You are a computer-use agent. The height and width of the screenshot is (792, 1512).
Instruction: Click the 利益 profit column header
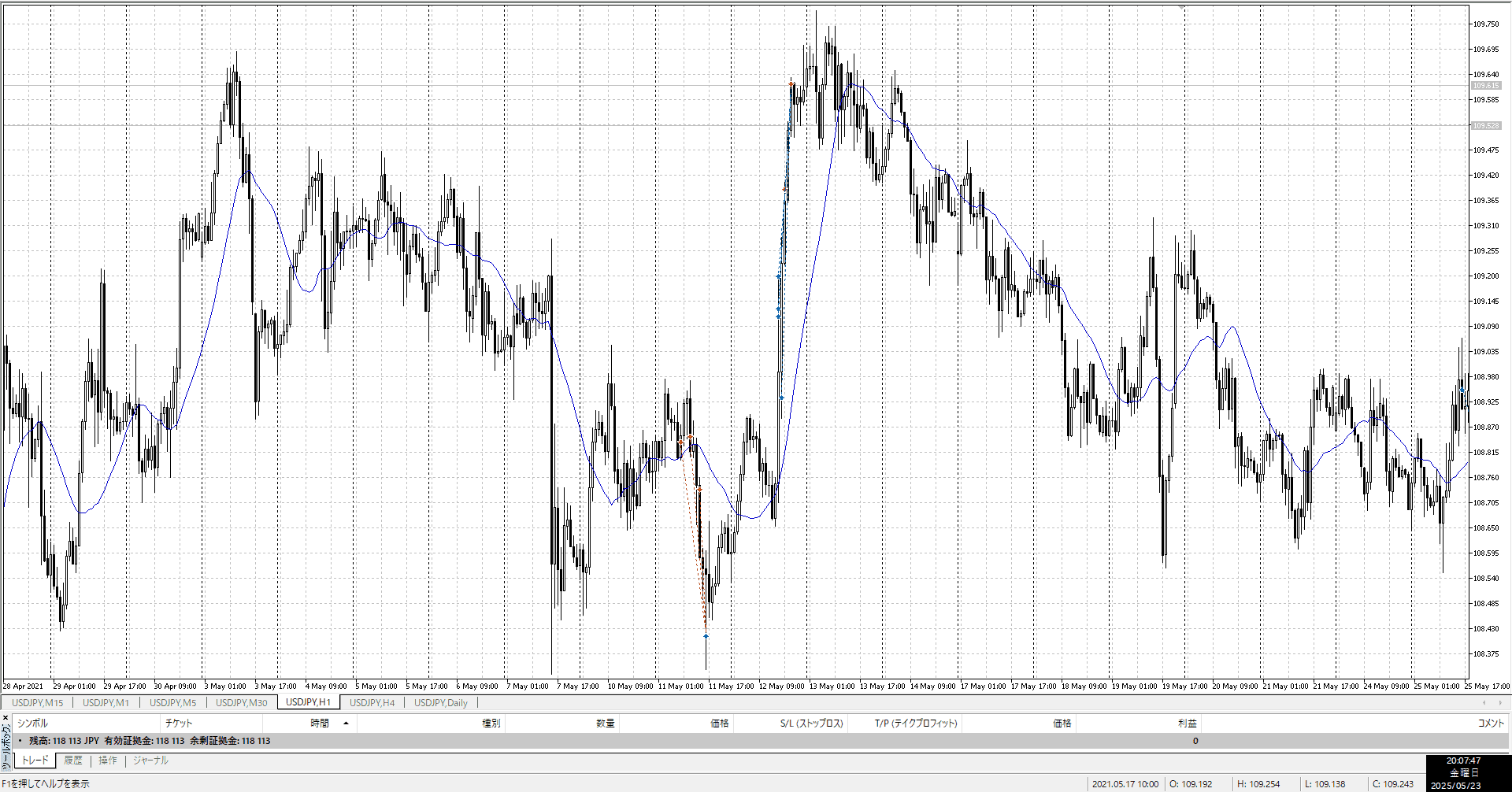click(x=1187, y=723)
